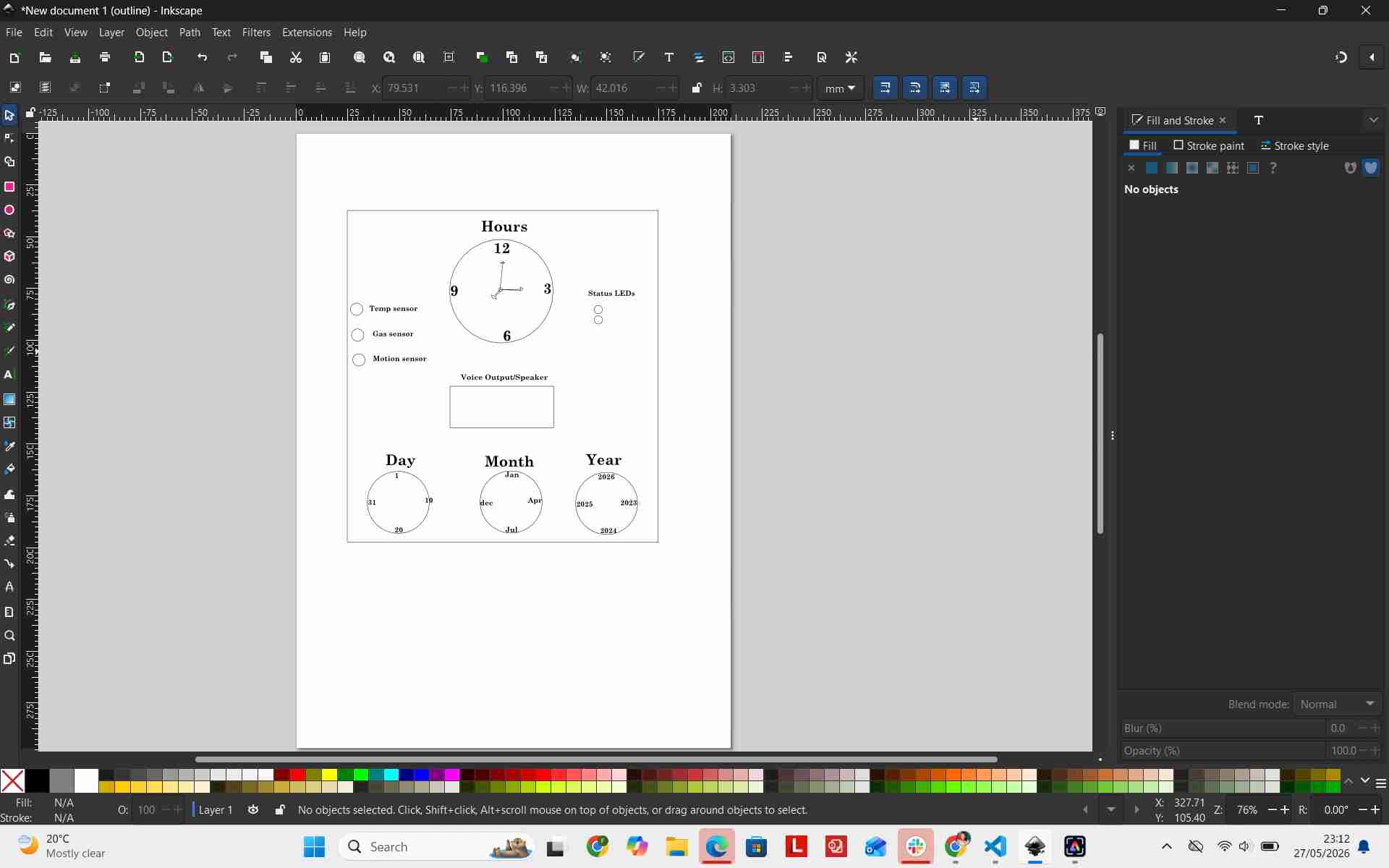Select the Zoom magnifier tool
Image resolution: width=1389 pixels, height=868 pixels.
(x=9, y=636)
